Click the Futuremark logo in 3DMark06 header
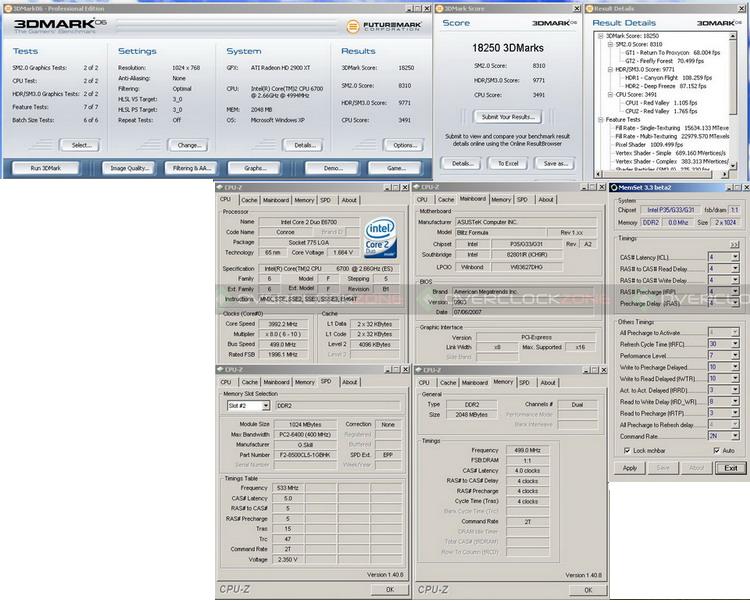 (384, 26)
